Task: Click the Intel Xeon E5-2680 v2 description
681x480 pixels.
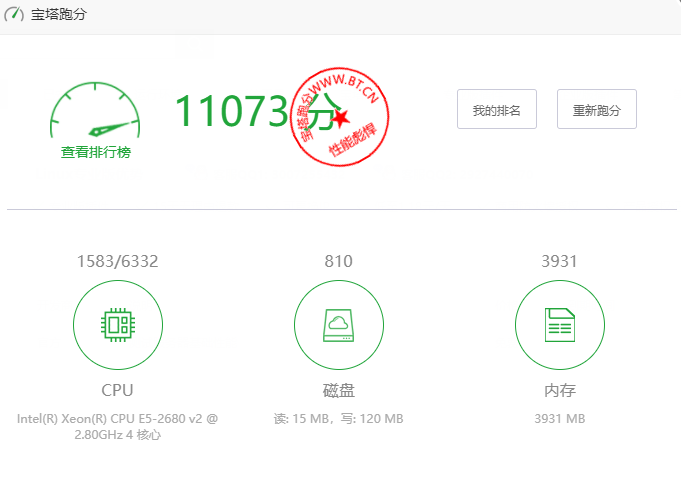Action: click(117, 427)
